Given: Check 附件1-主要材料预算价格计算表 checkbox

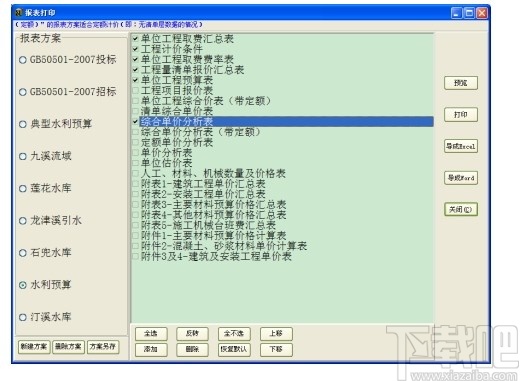Looking at the screenshot, I should (x=135, y=235).
